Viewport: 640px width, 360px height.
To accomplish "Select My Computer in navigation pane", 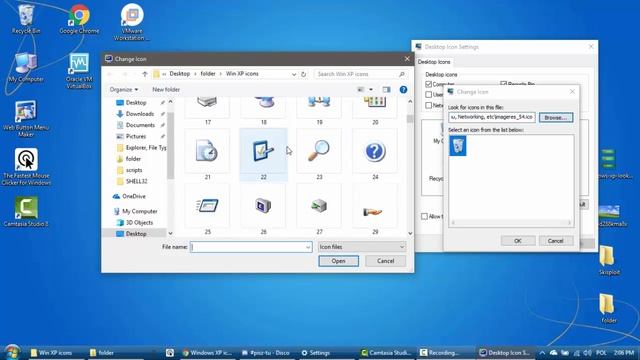I will click(x=140, y=211).
